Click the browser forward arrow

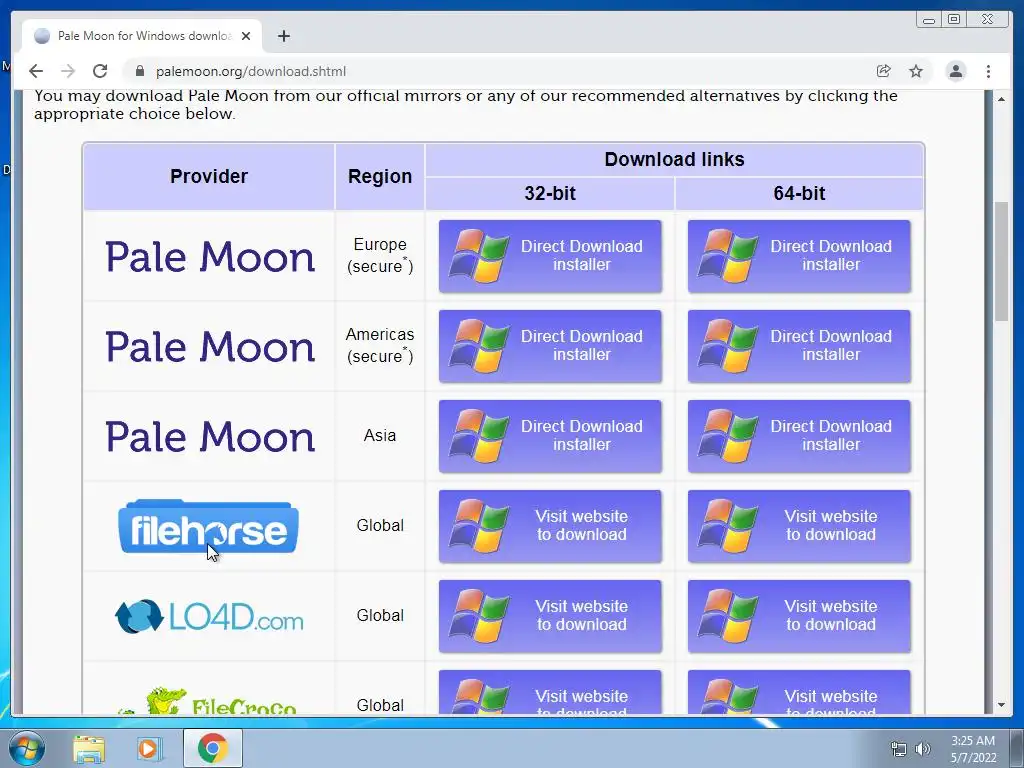(68, 71)
